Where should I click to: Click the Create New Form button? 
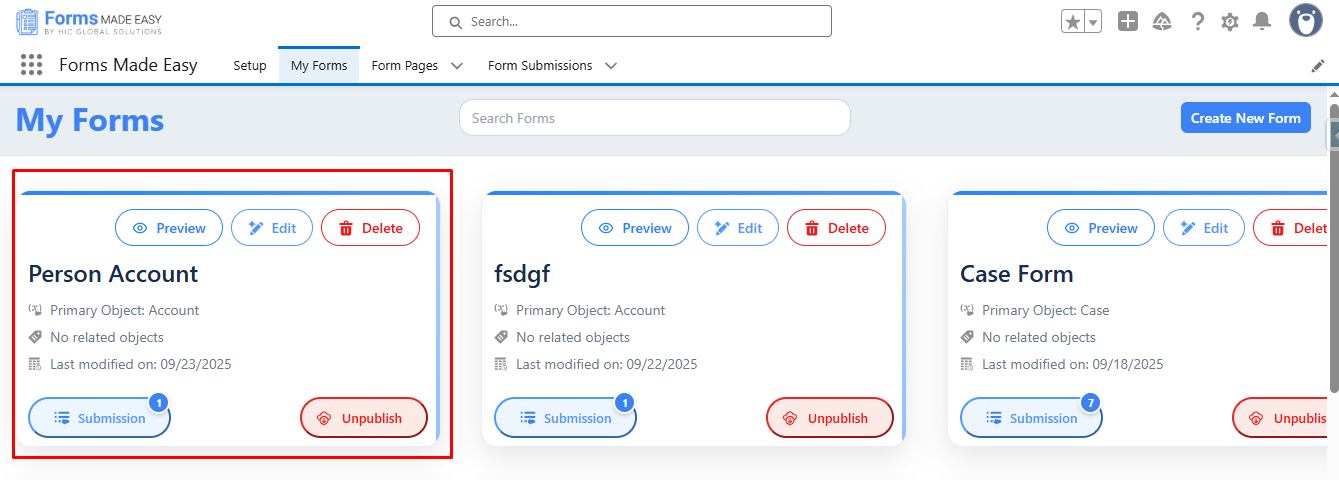click(1245, 118)
